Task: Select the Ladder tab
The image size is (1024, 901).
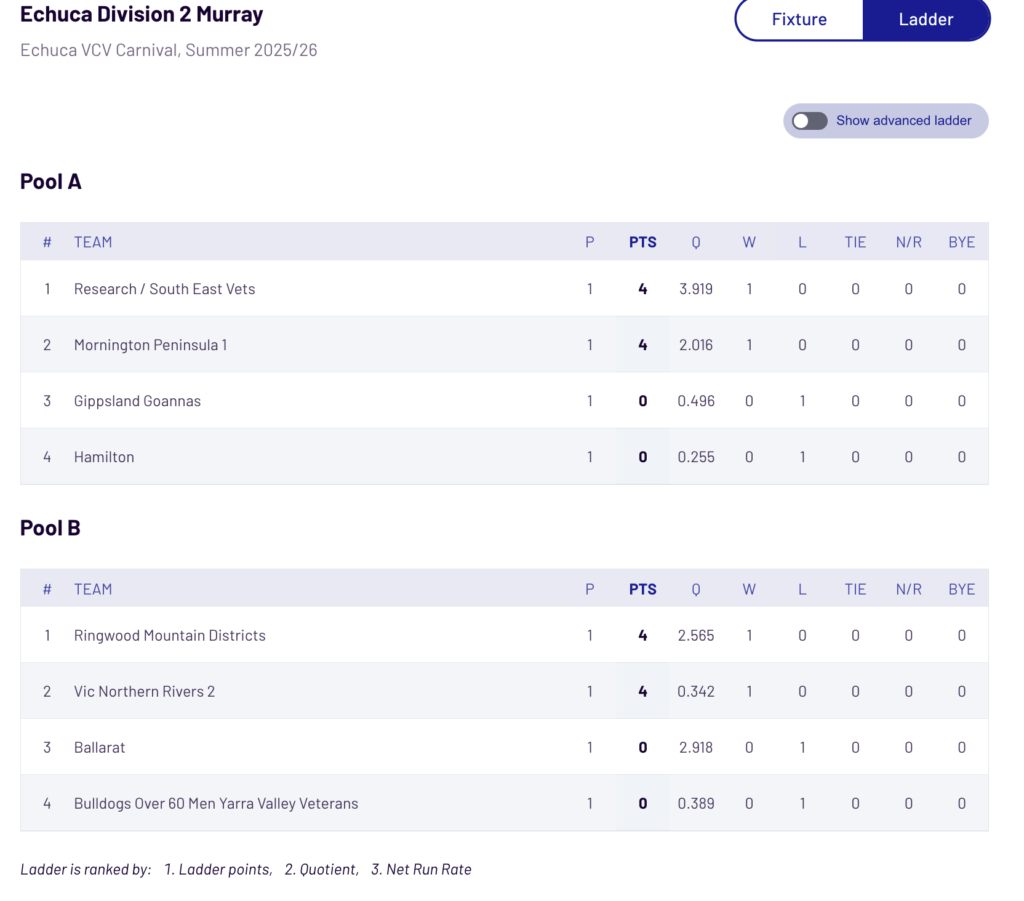Action: pos(926,19)
